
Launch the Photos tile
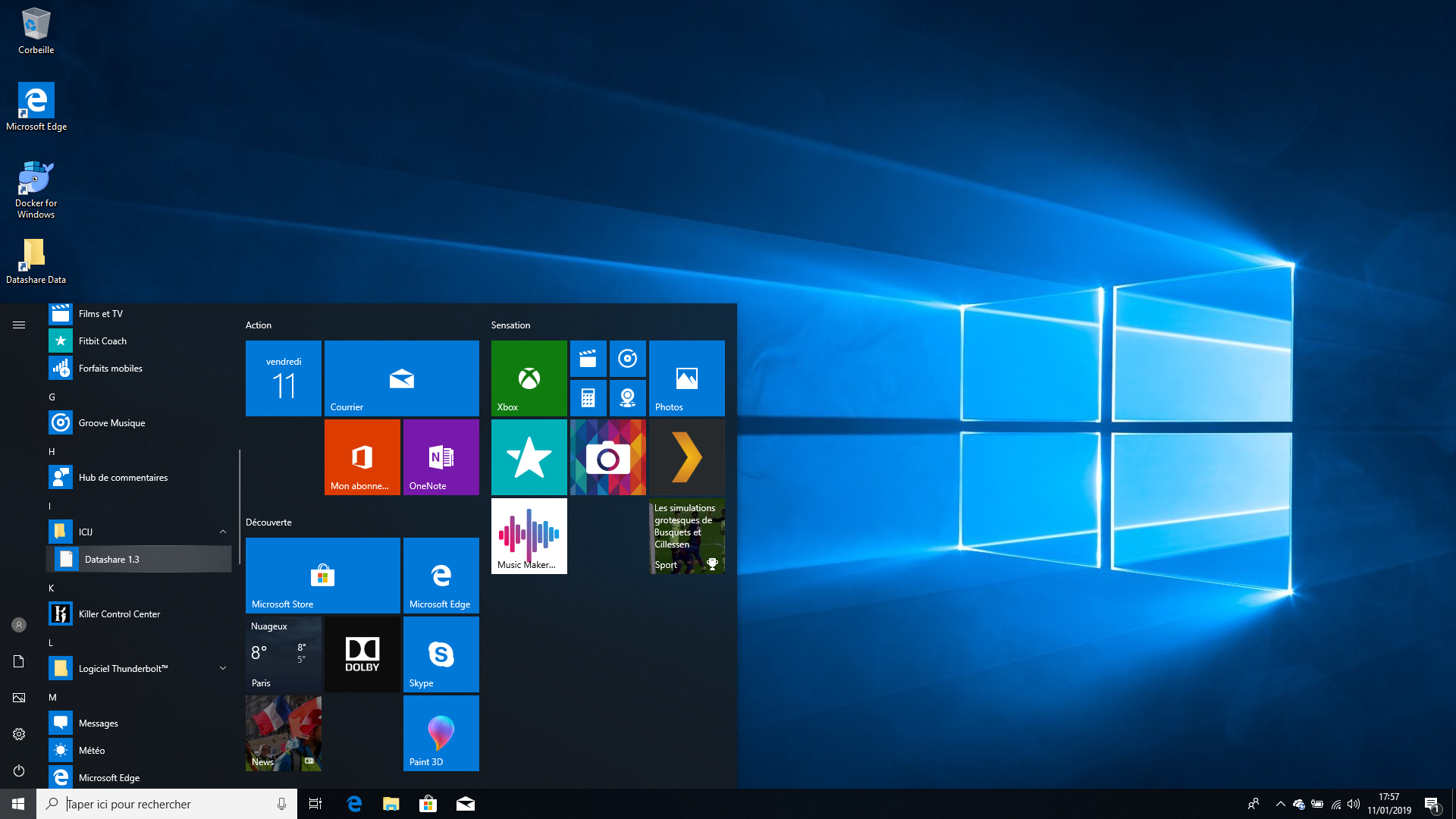coord(686,378)
